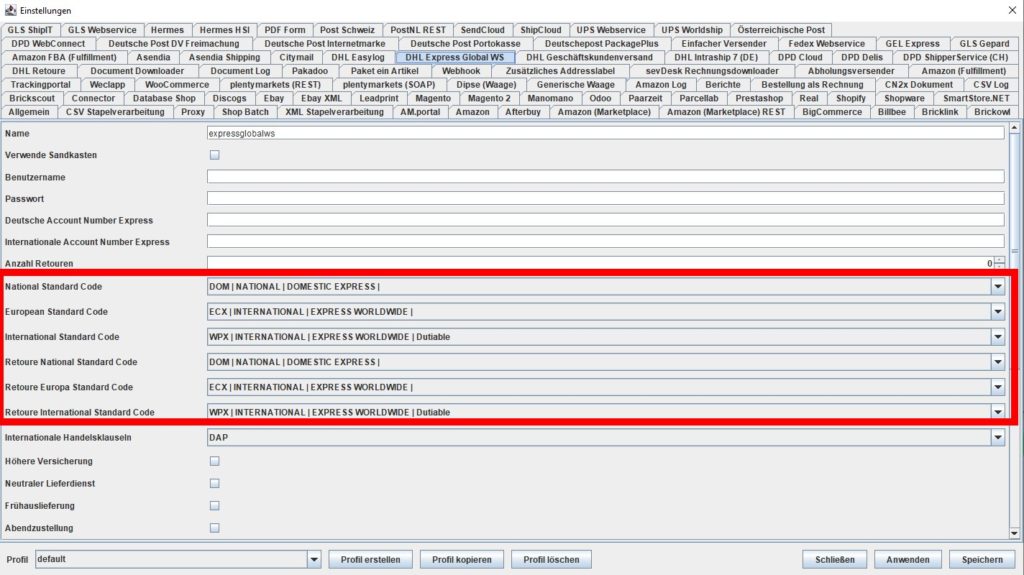This screenshot has height=575, width=1024.
Task: Switch to the Allgemein tab
Action: (x=29, y=112)
